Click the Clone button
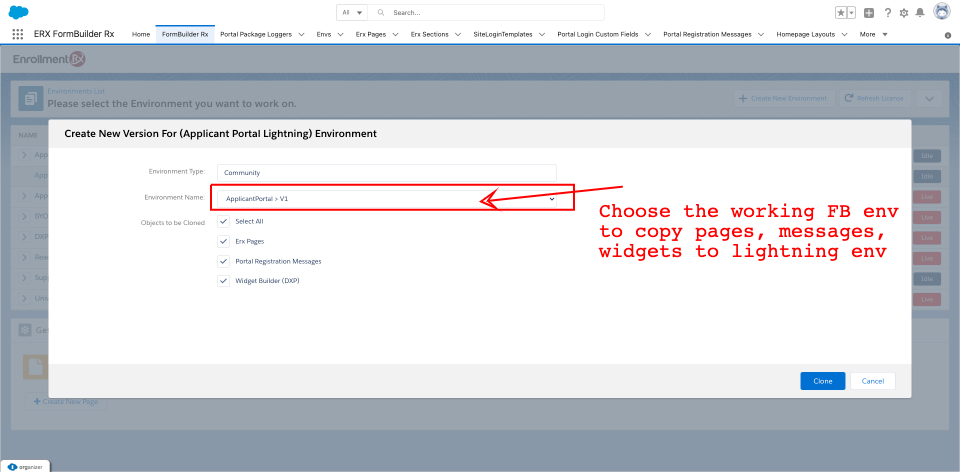 coord(822,381)
